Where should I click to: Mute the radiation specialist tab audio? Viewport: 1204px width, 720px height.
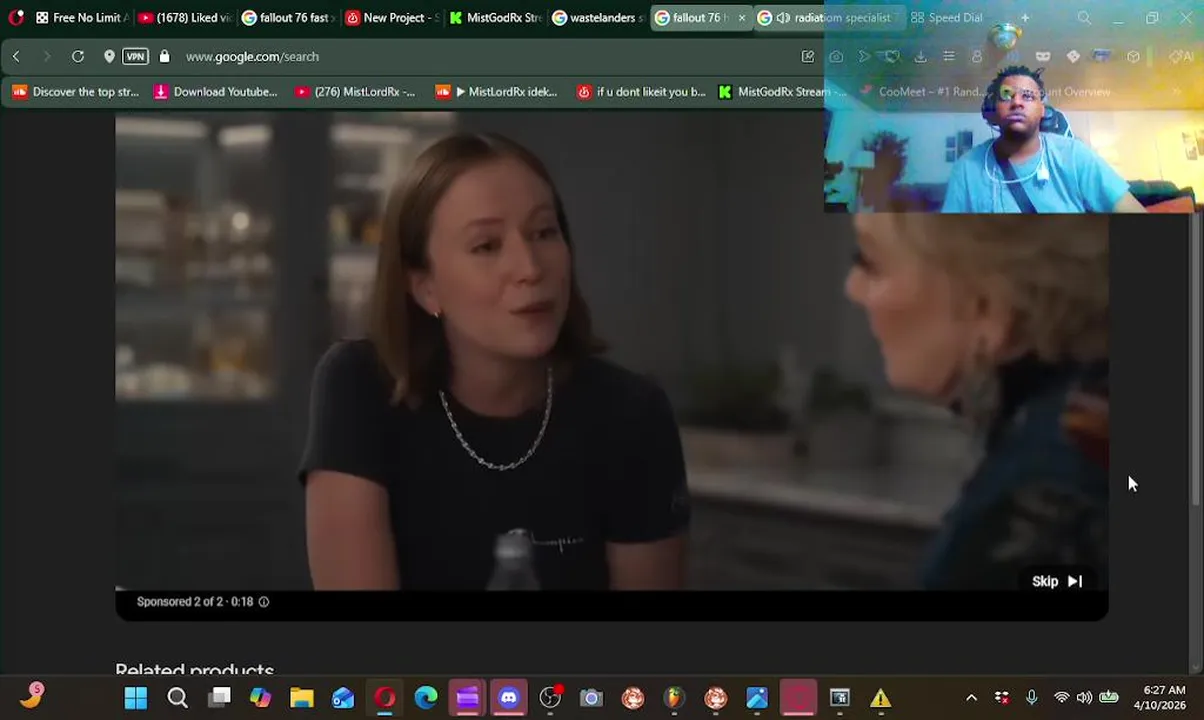tap(783, 18)
